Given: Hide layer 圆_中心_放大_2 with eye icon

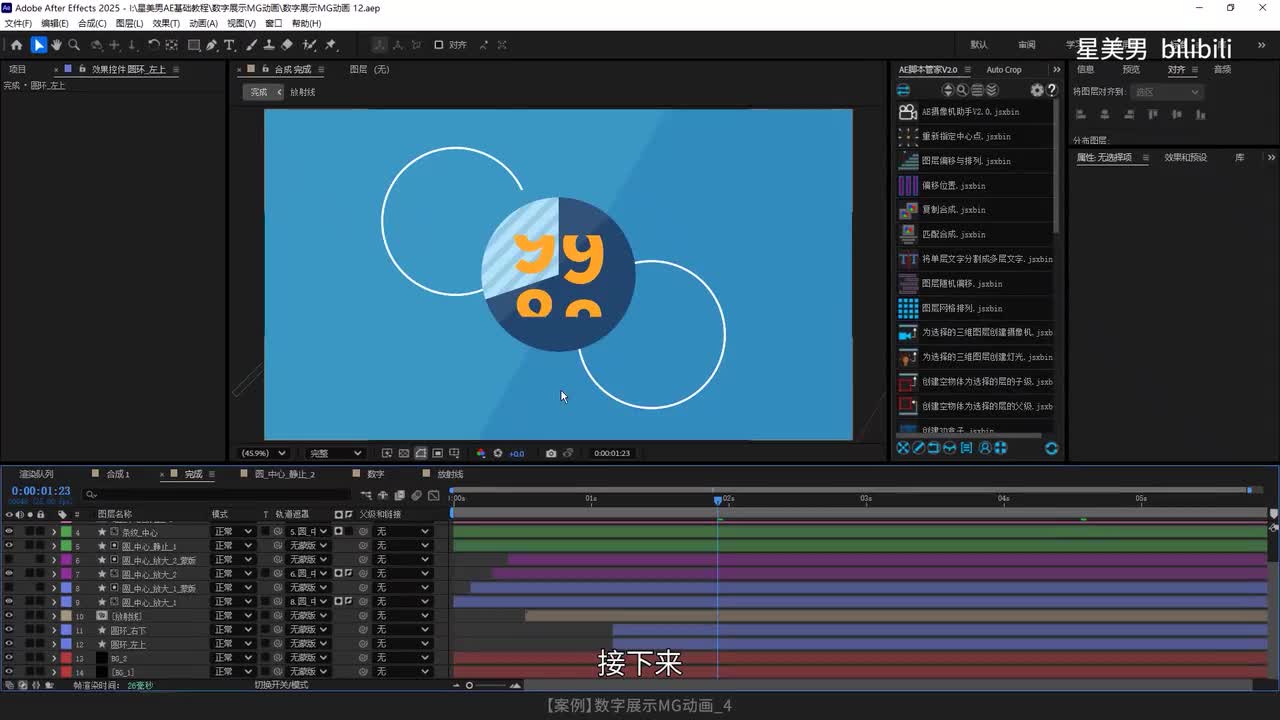Looking at the screenshot, I should [9, 574].
